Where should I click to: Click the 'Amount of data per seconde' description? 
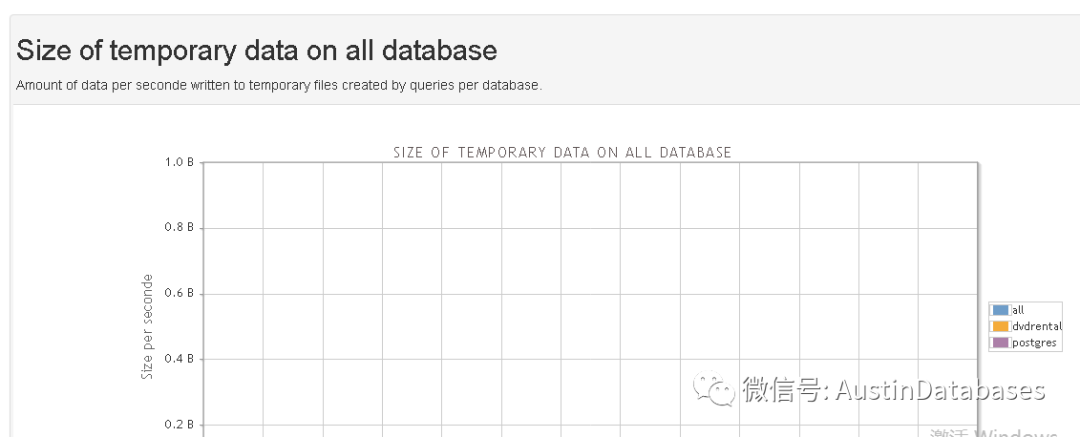pos(279,85)
